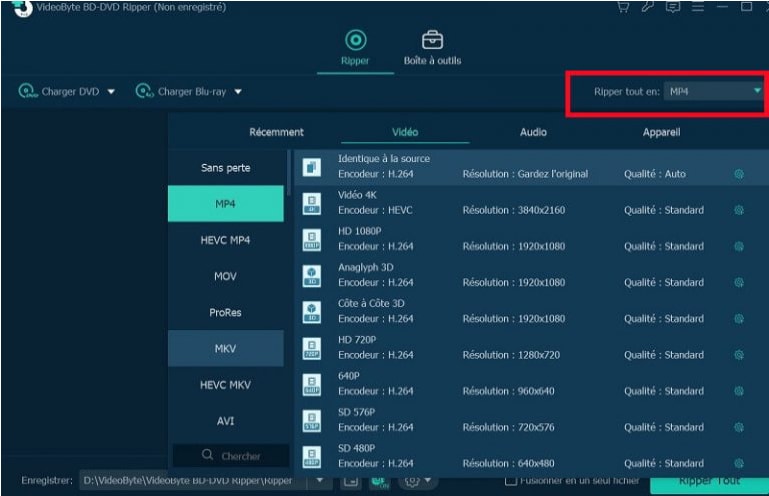This screenshot has height=496, width=769.
Task: Open settings gear for SD 576P
Action: click(x=739, y=427)
